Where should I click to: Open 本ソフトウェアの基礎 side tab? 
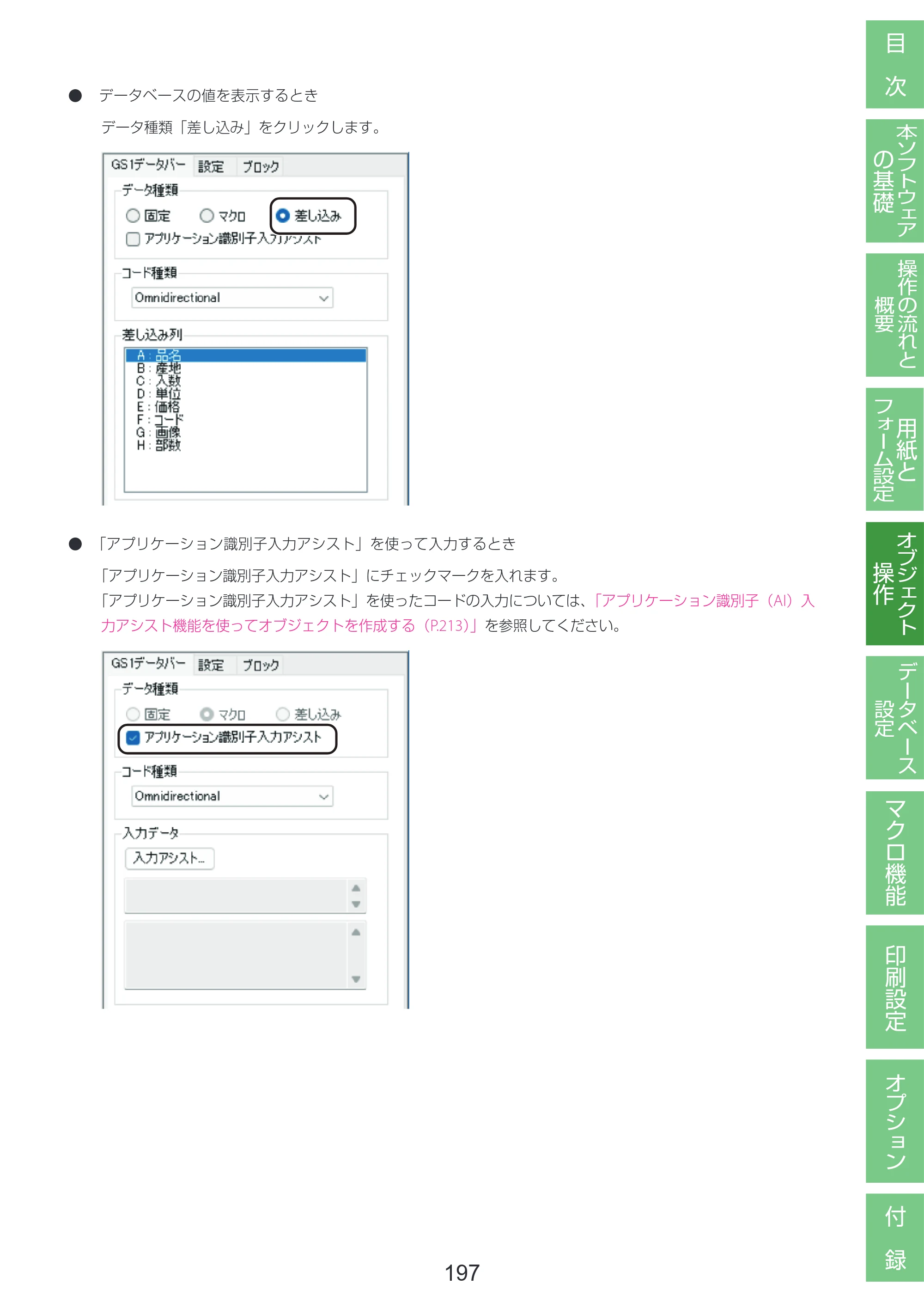[895, 181]
